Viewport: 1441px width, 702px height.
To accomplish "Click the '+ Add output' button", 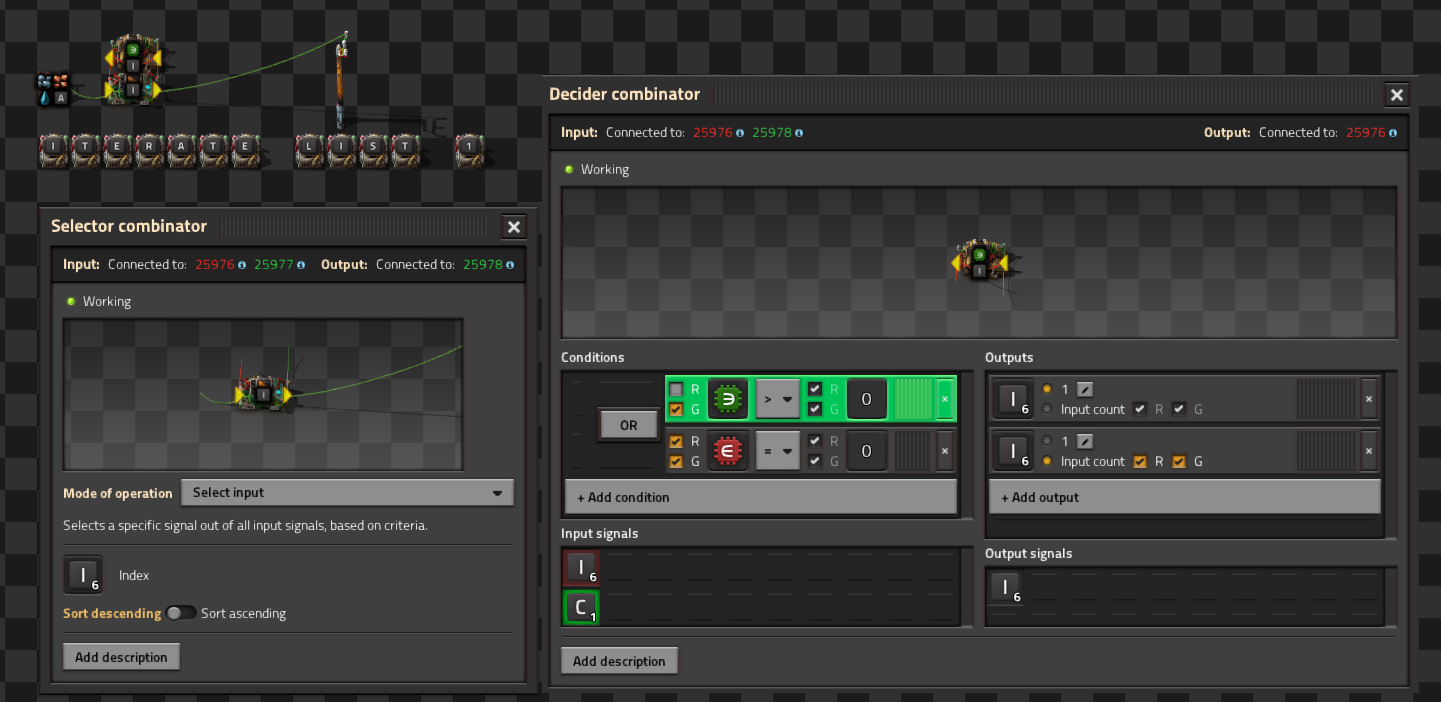I will point(1184,497).
